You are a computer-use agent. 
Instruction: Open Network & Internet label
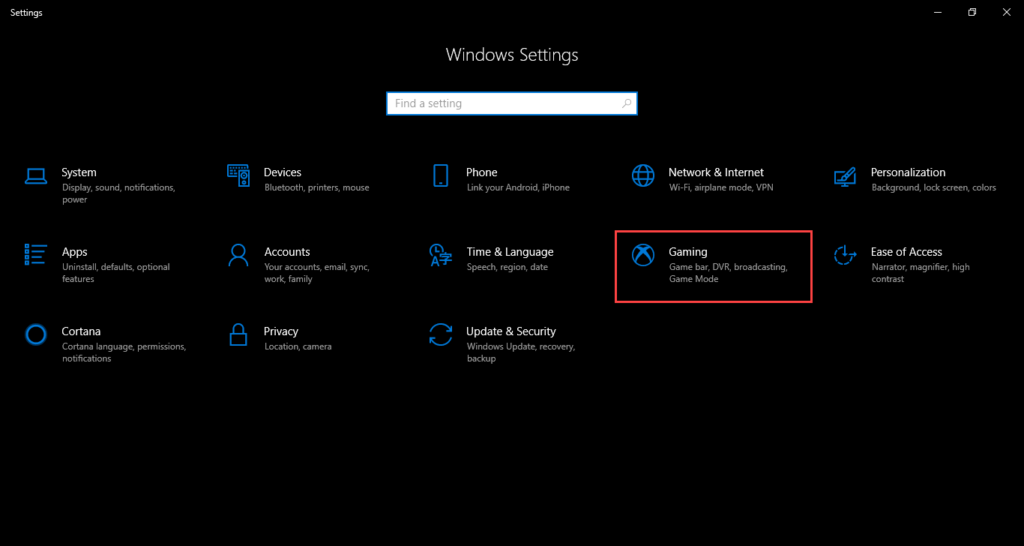[716, 172]
